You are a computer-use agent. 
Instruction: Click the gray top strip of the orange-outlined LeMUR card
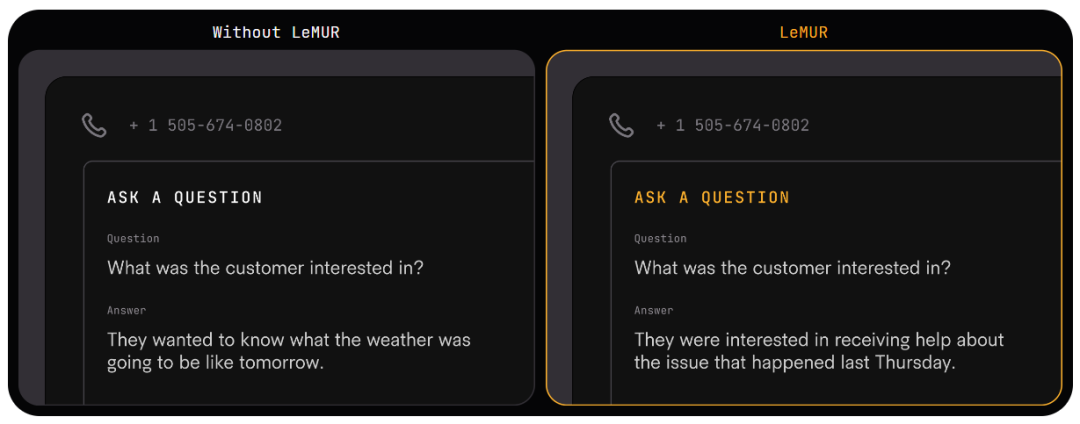(x=803, y=63)
